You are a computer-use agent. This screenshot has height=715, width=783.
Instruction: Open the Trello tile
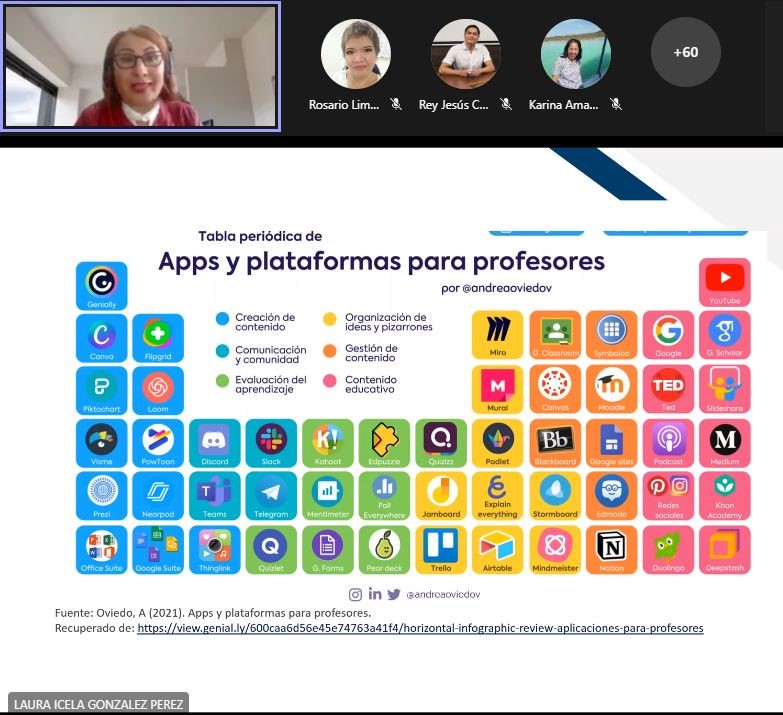coord(441,550)
